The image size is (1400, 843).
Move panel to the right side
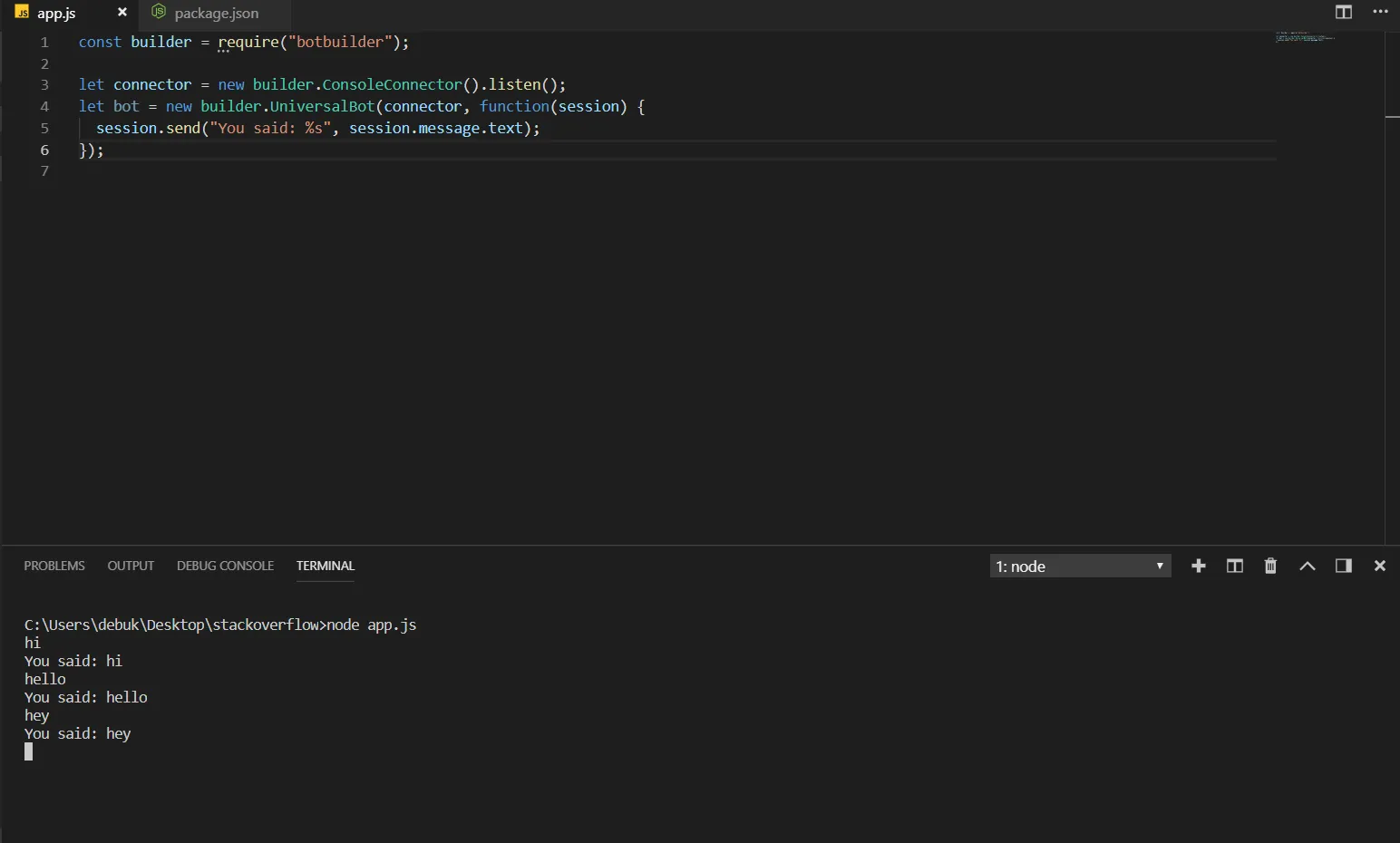[x=1343, y=566]
